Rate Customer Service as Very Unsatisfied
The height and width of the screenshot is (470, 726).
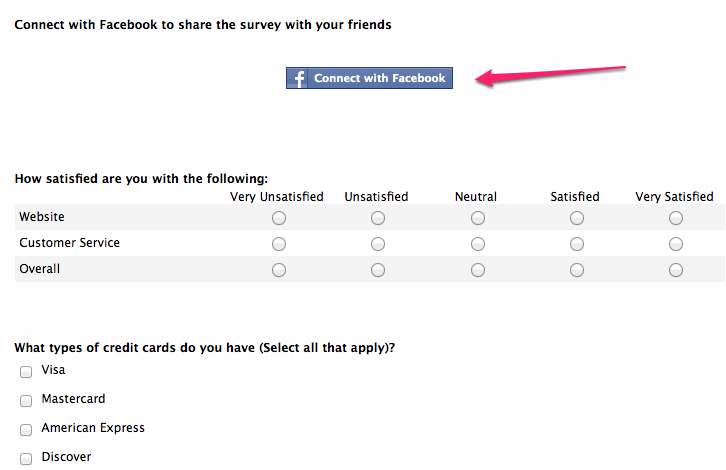coord(278,244)
